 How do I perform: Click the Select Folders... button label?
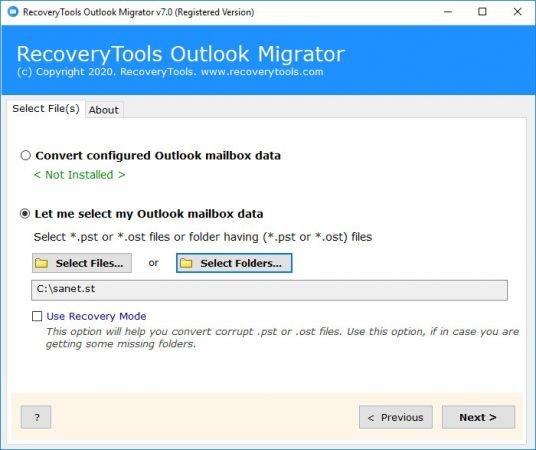tap(241, 263)
